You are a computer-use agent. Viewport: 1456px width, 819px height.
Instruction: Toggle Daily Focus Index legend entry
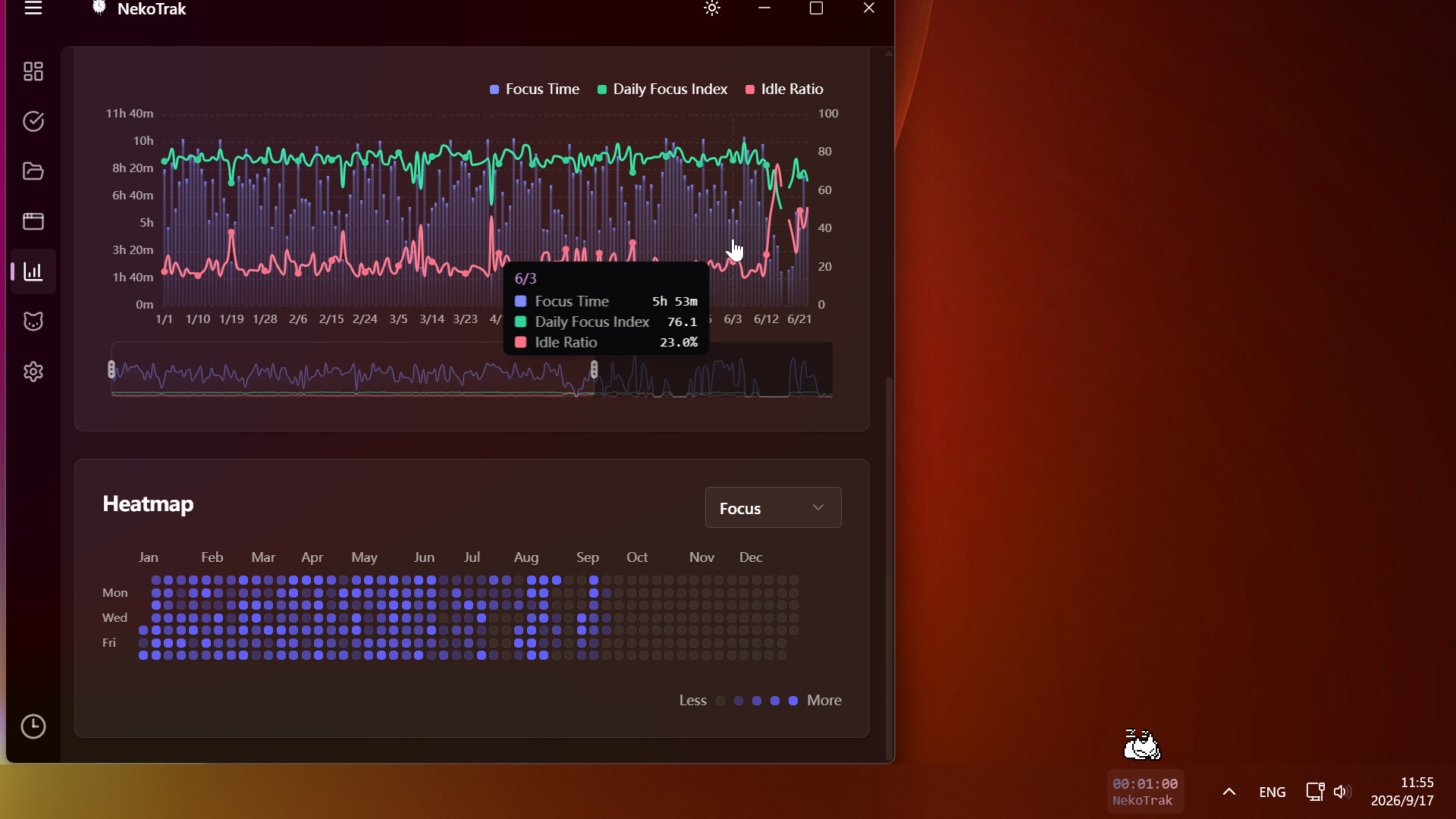click(x=663, y=89)
